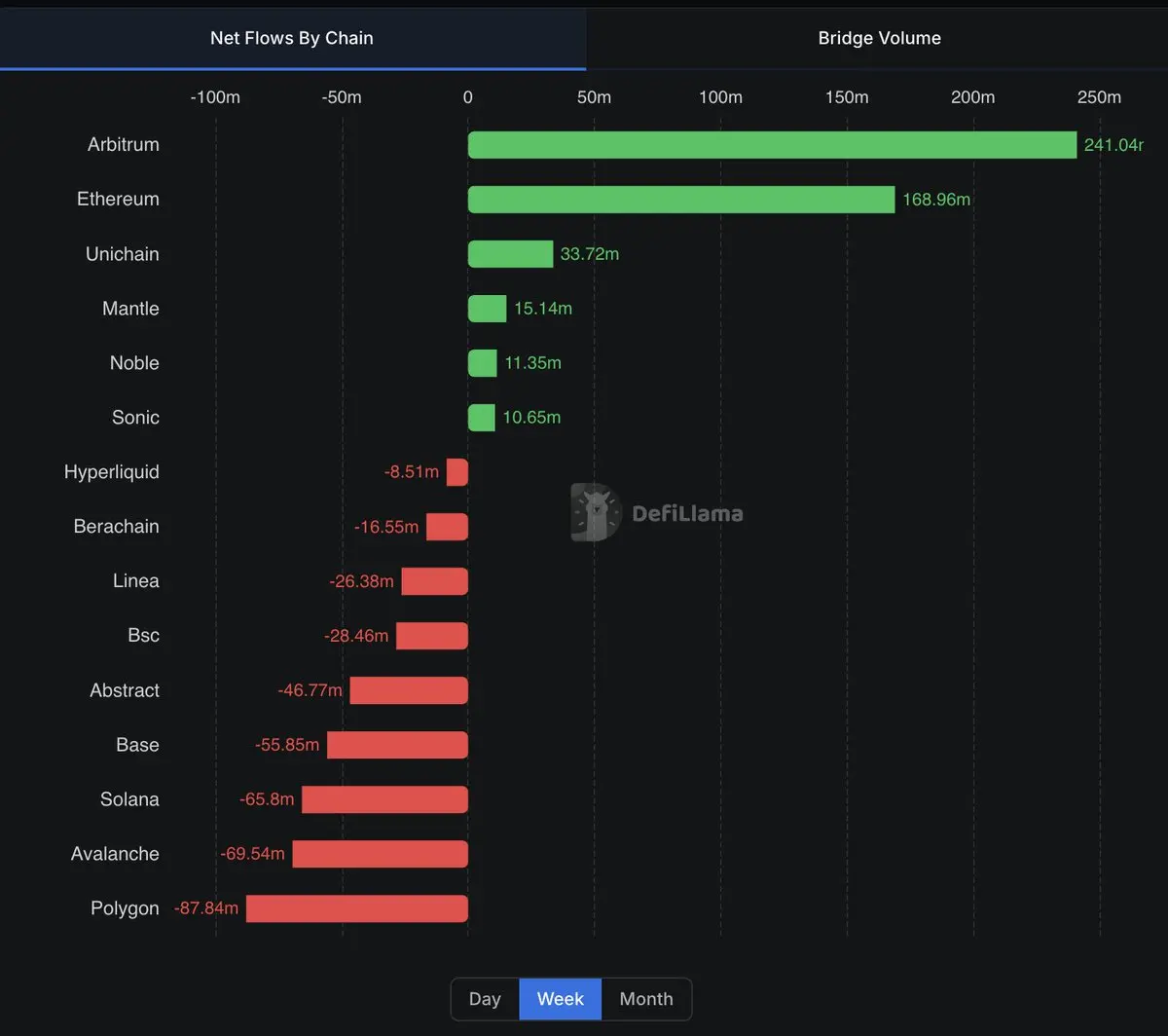
Task: Click the Sonic chain label
Action: pyautogui.click(x=135, y=418)
